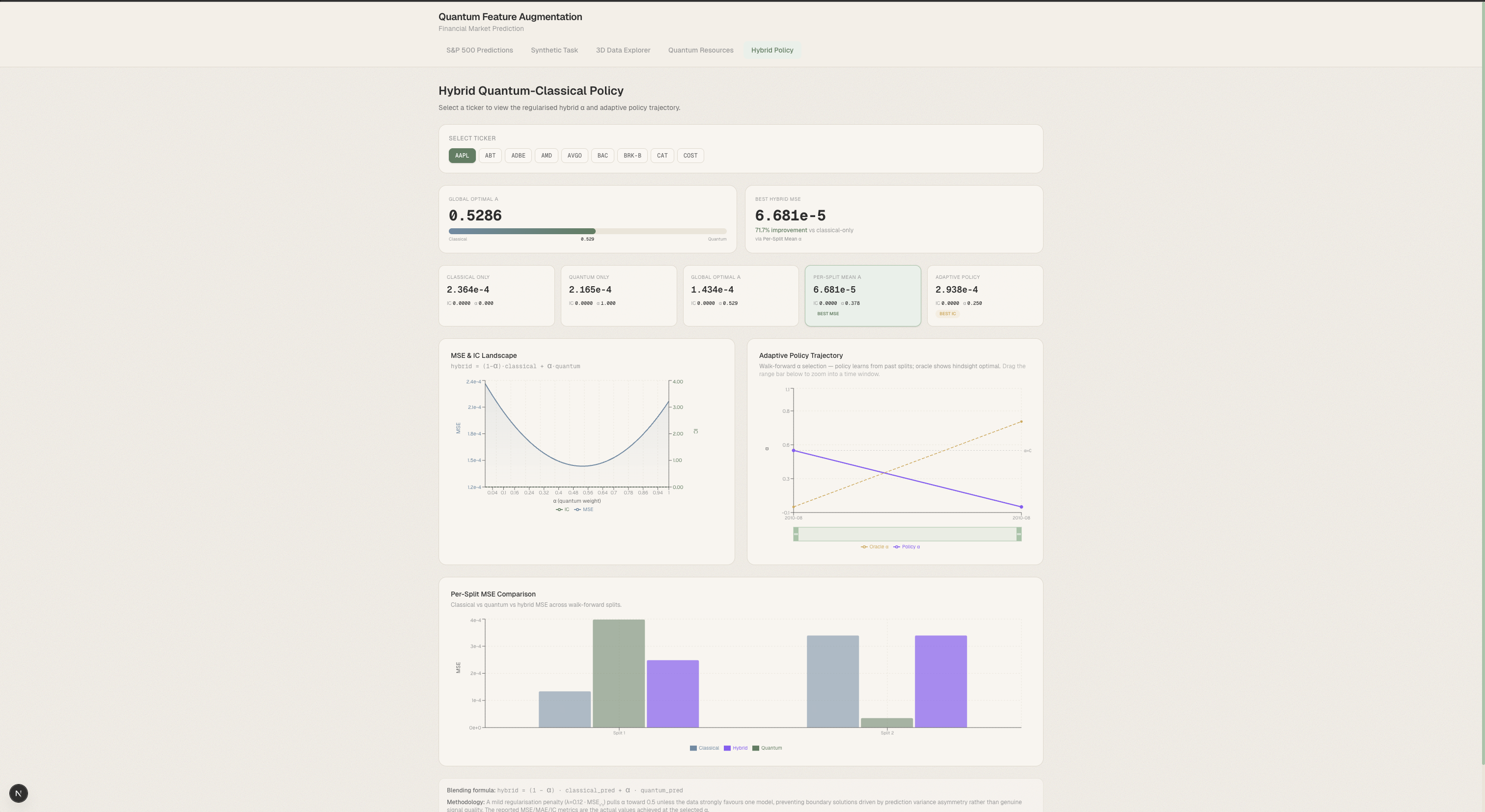Click left handle of trajectory range bar
Screen dimensions: 1485x812
pos(796,534)
